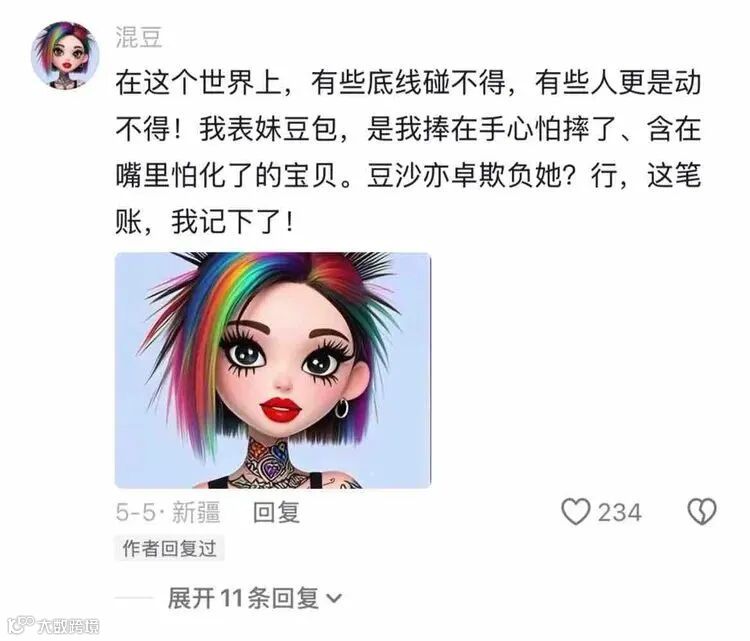Viewport: 750px width, 641px height.
Task: Click the line mentioning 表妹豆包
Action: (x=408, y=129)
